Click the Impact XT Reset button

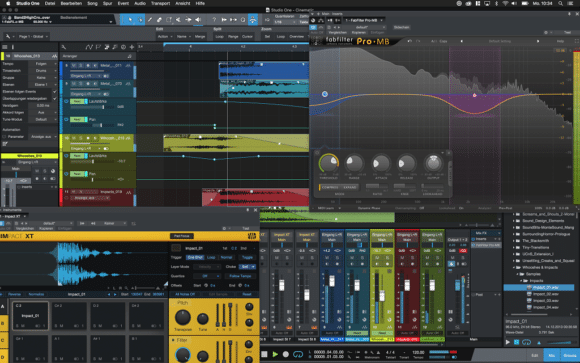tap(247, 295)
